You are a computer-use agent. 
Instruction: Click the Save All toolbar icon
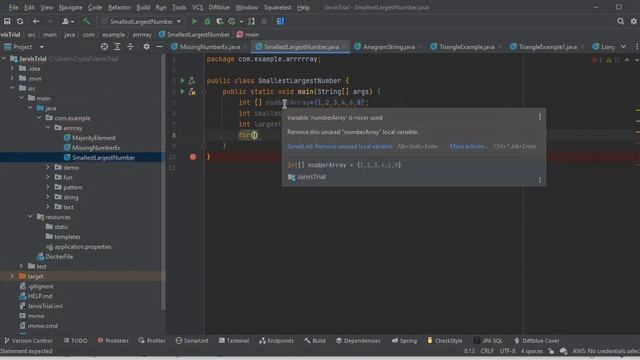[x=7, y=21]
